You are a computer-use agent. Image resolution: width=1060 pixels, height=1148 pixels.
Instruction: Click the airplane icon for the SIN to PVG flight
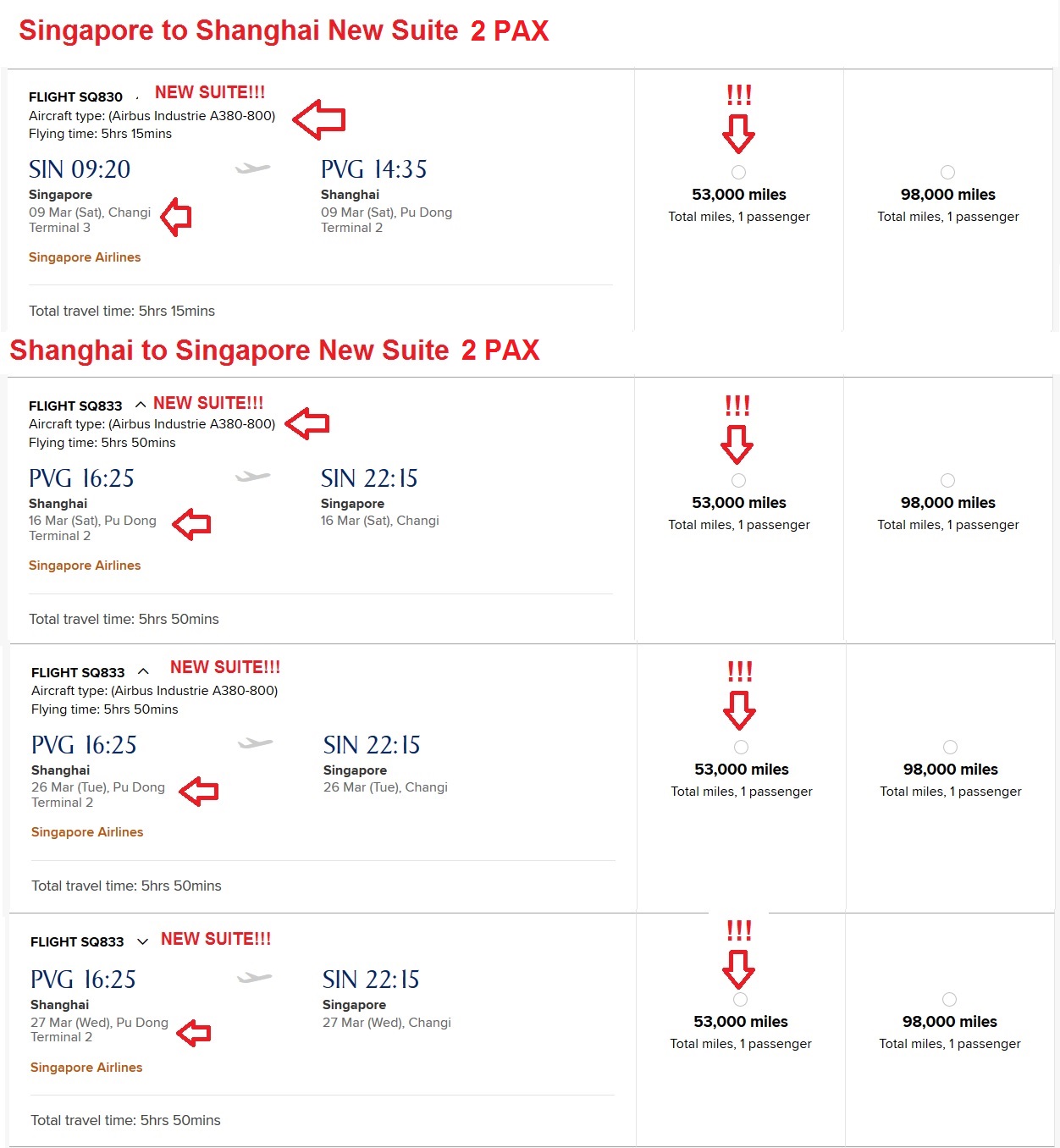tap(252, 168)
